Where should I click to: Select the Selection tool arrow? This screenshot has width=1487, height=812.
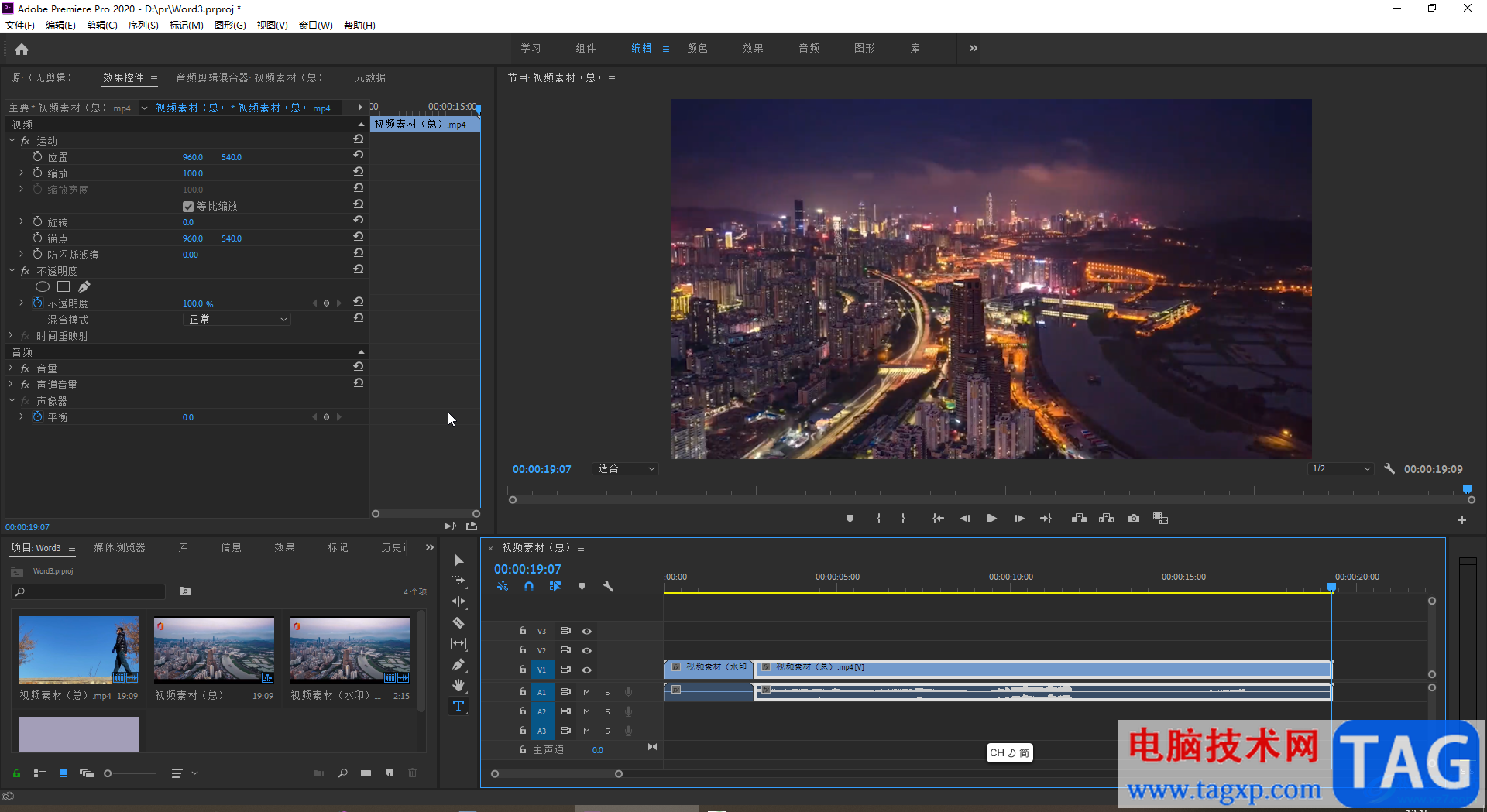458,560
